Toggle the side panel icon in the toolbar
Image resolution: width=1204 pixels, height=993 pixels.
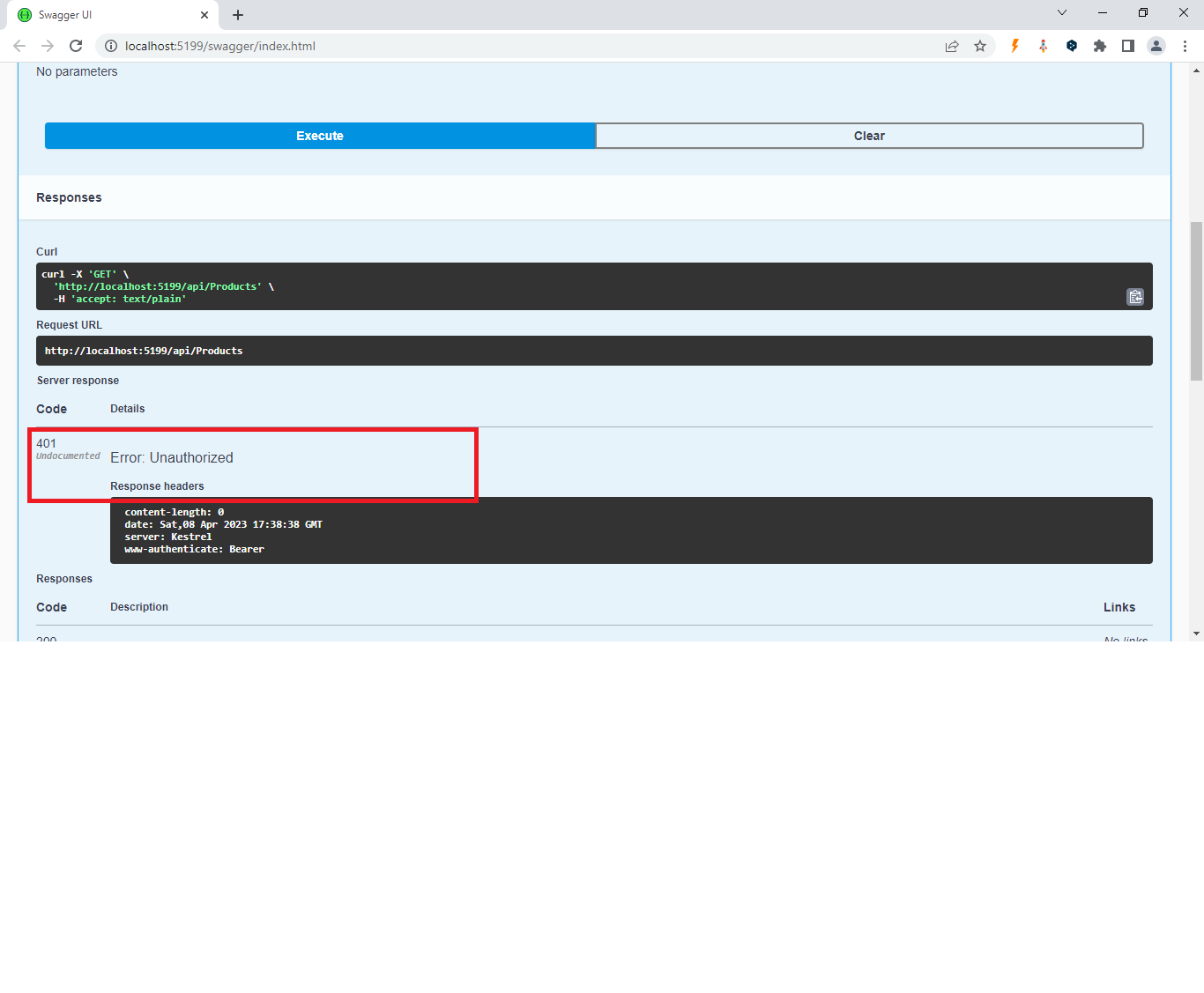pyautogui.click(x=1127, y=46)
